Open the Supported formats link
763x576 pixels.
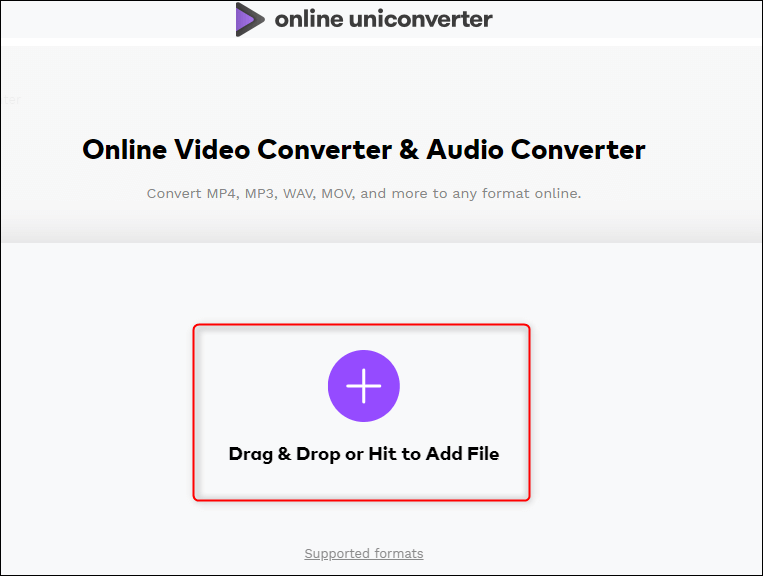(363, 554)
